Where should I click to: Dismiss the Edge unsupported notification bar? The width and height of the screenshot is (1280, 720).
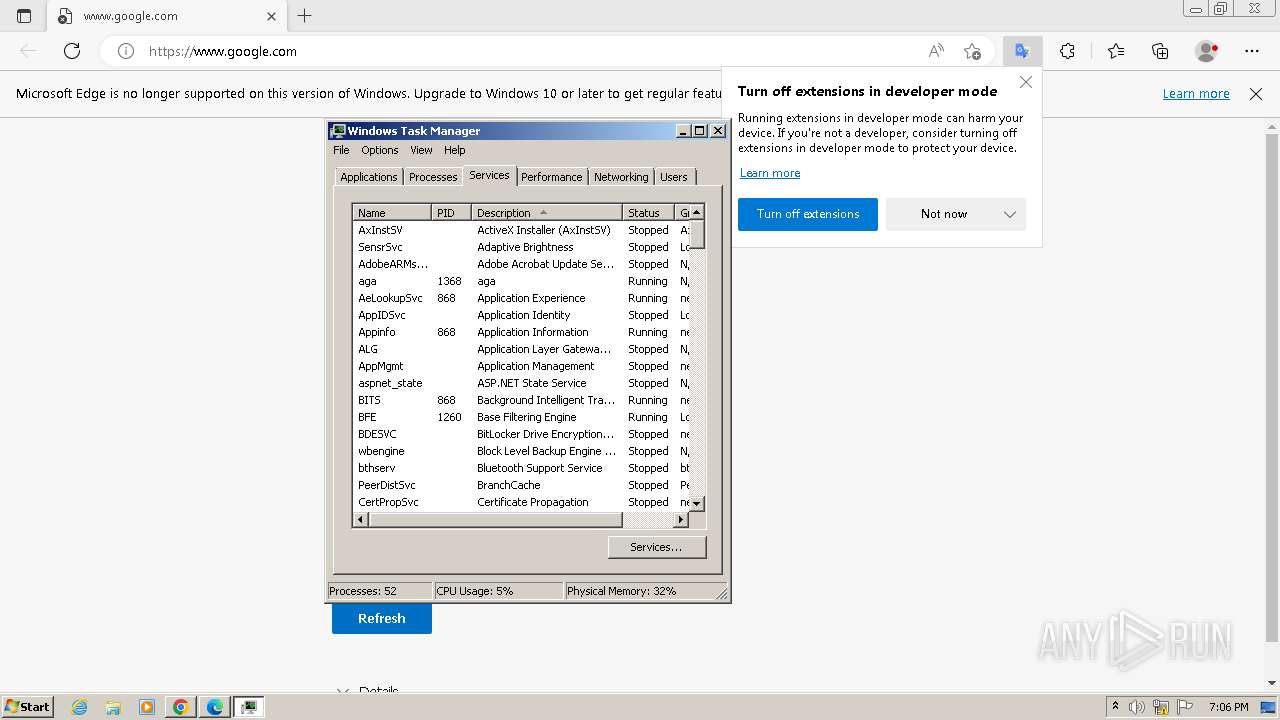(x=1256, y=94)
